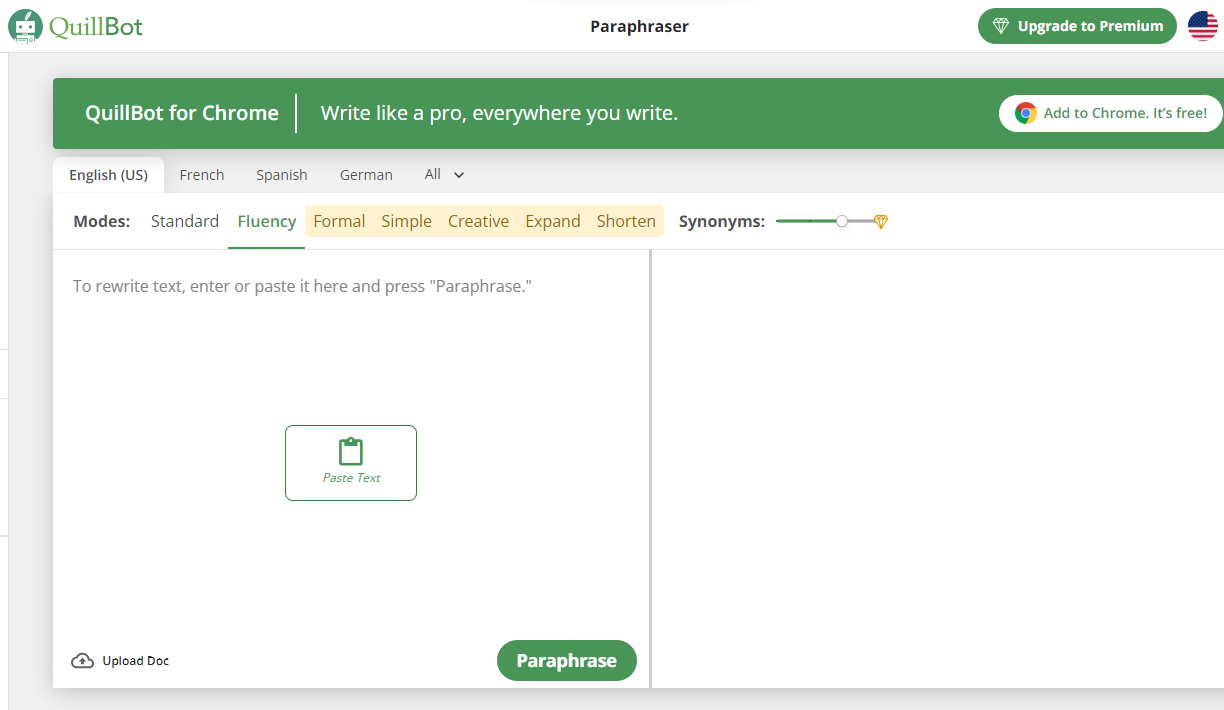The width and height of the screenshot is (1224, 710).
Task: Switch to the German language tab
Action: coord(366,175)
